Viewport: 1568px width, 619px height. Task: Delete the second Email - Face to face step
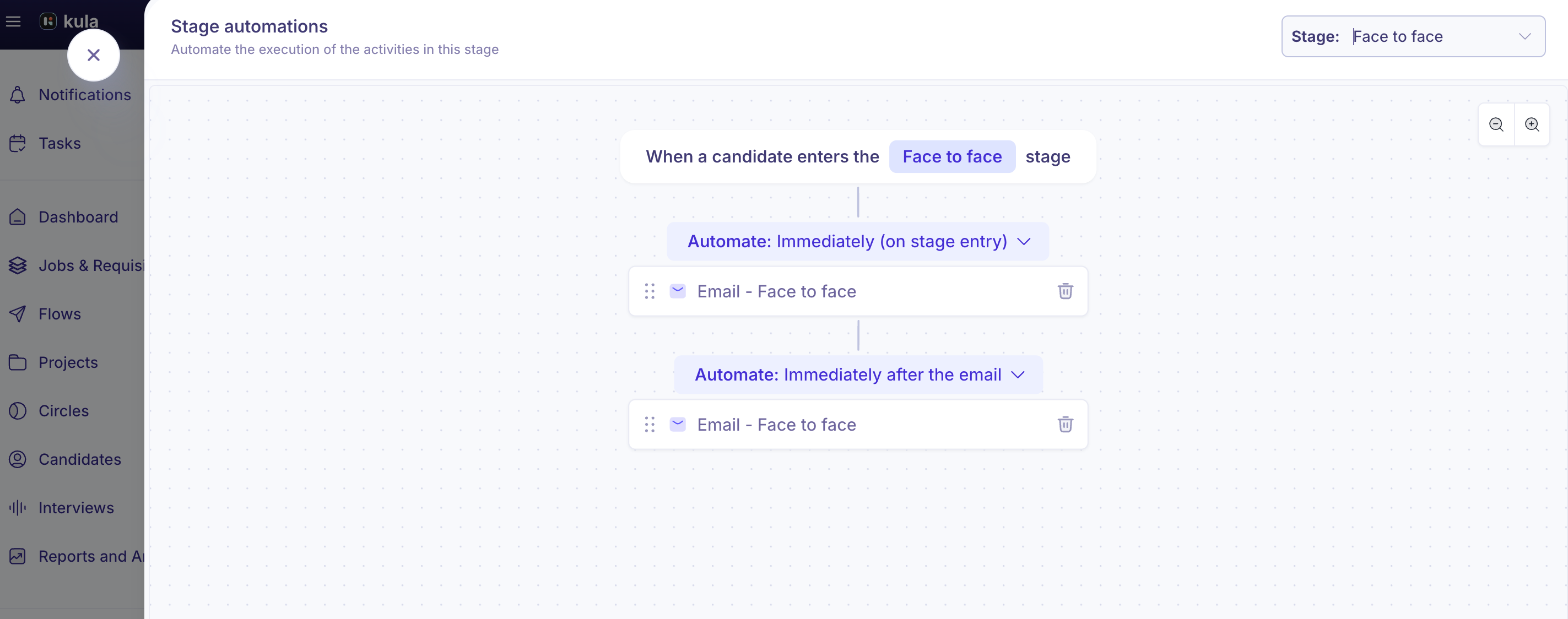(1064, 424)
